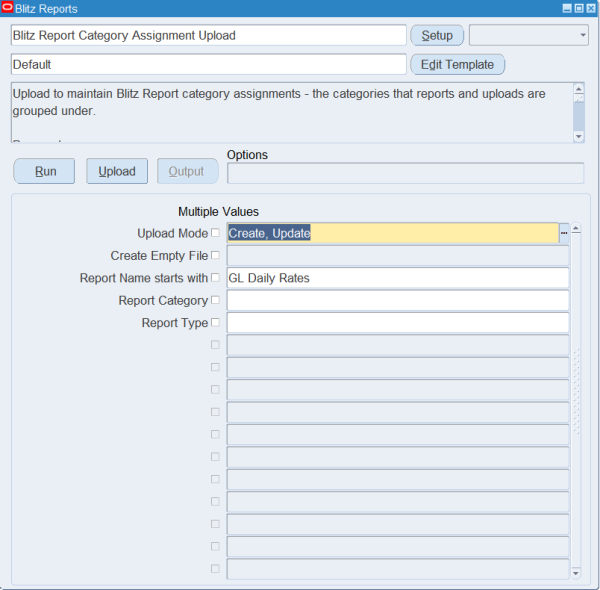Viewport: 600px width, 590px height.
Task: Click the report description text area
Action: pos(292,113)
